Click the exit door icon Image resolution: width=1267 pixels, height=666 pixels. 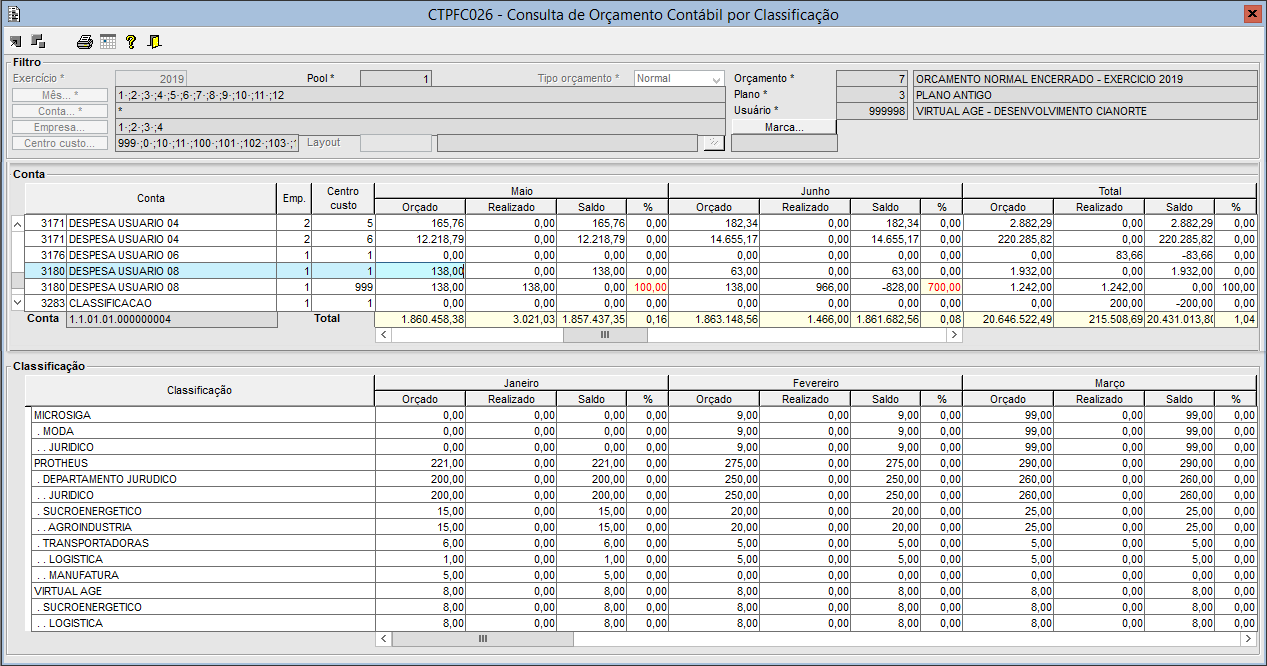154,42
